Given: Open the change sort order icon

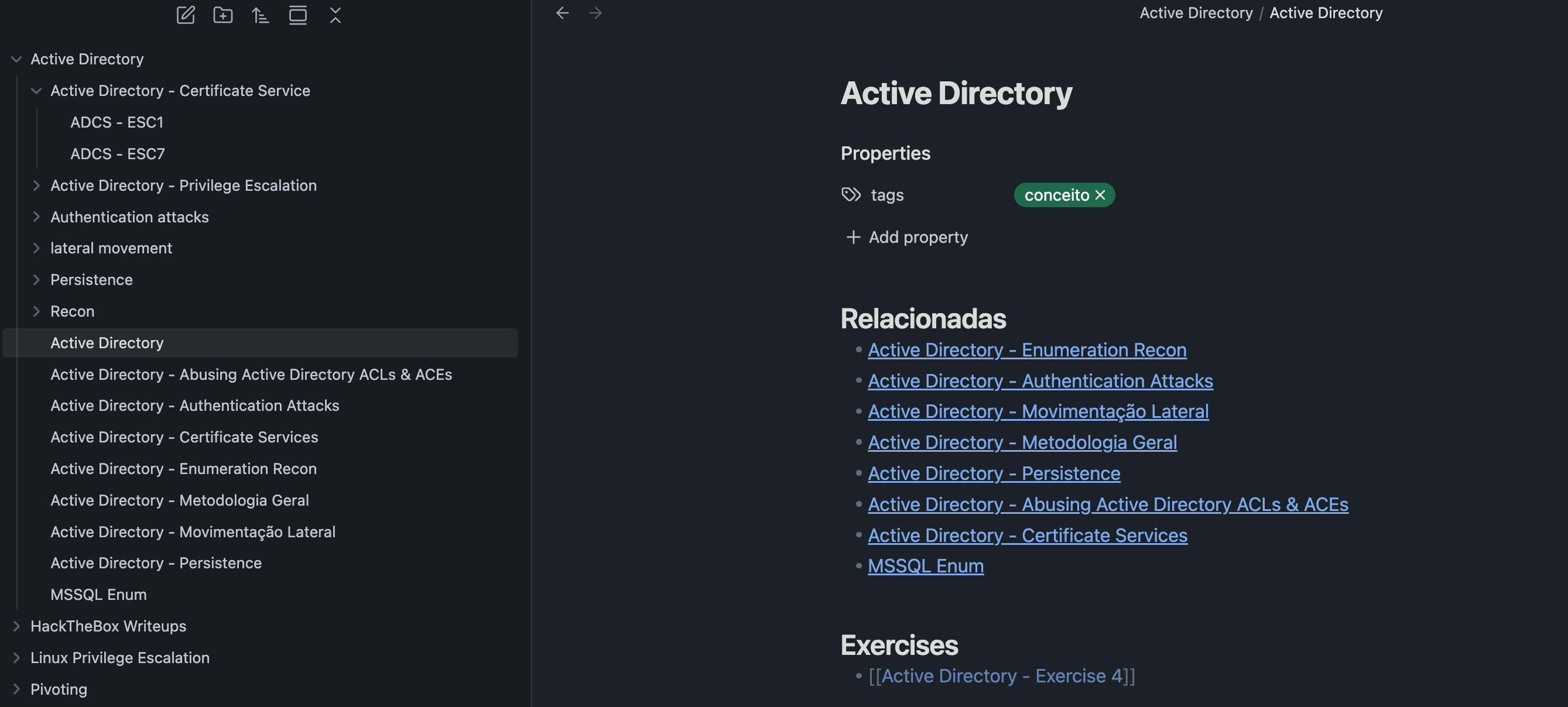Looking at the screenshot, I should 261,15.
